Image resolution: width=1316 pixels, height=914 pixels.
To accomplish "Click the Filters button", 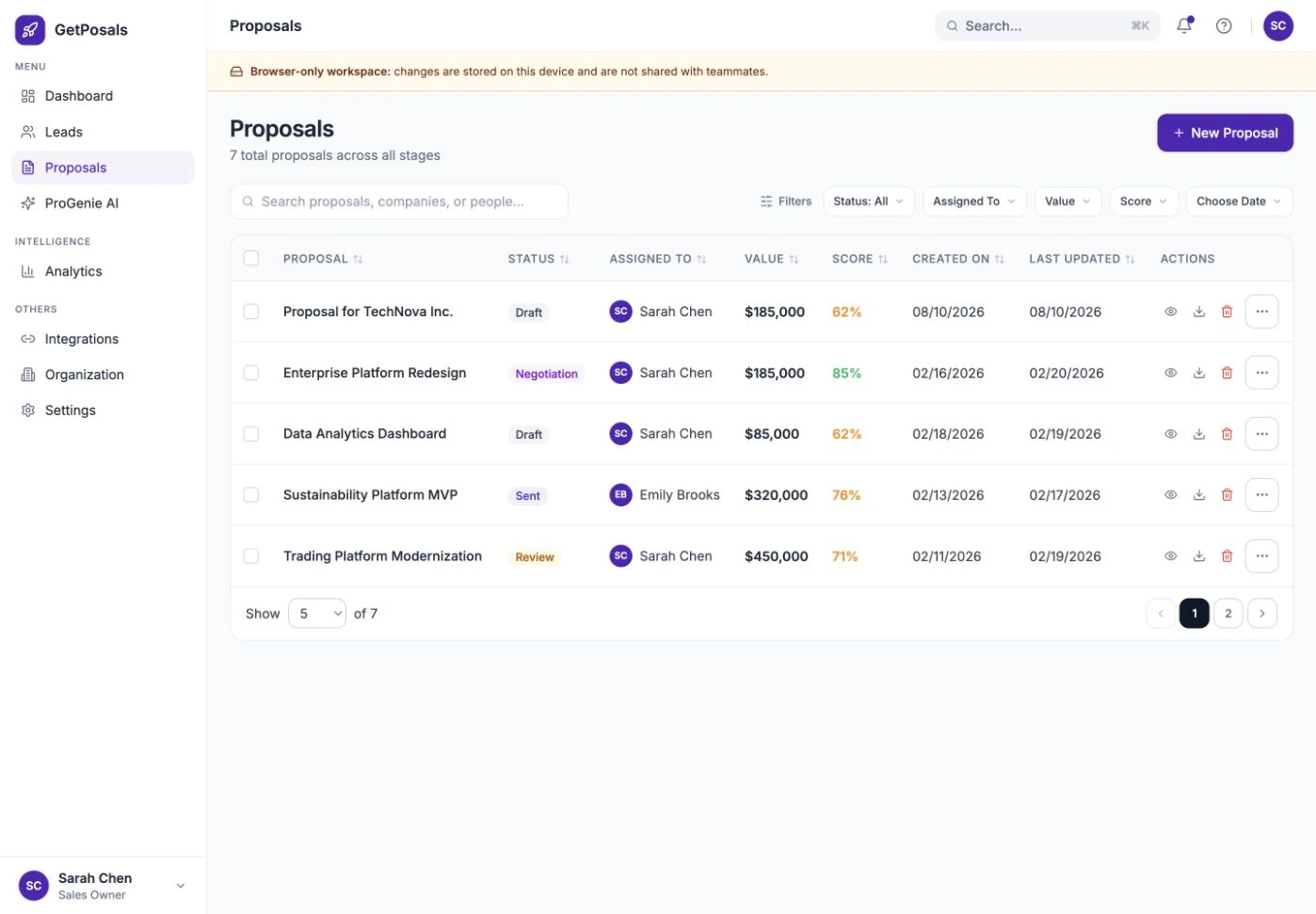I will coord(786,201).
